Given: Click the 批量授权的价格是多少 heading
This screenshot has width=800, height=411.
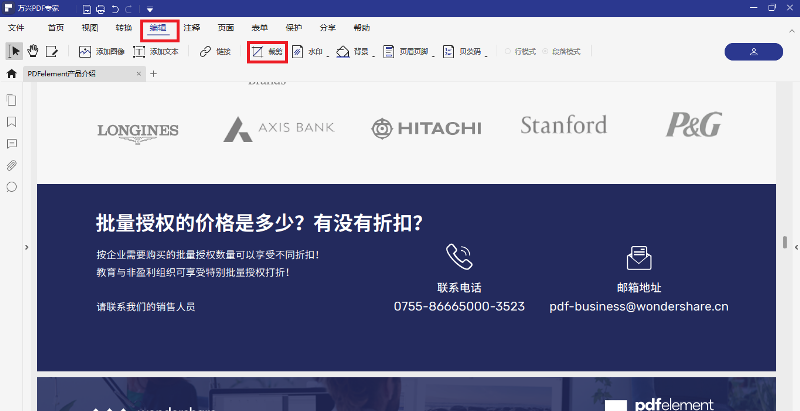Looking at the screenshot, I should coord(260,223).
